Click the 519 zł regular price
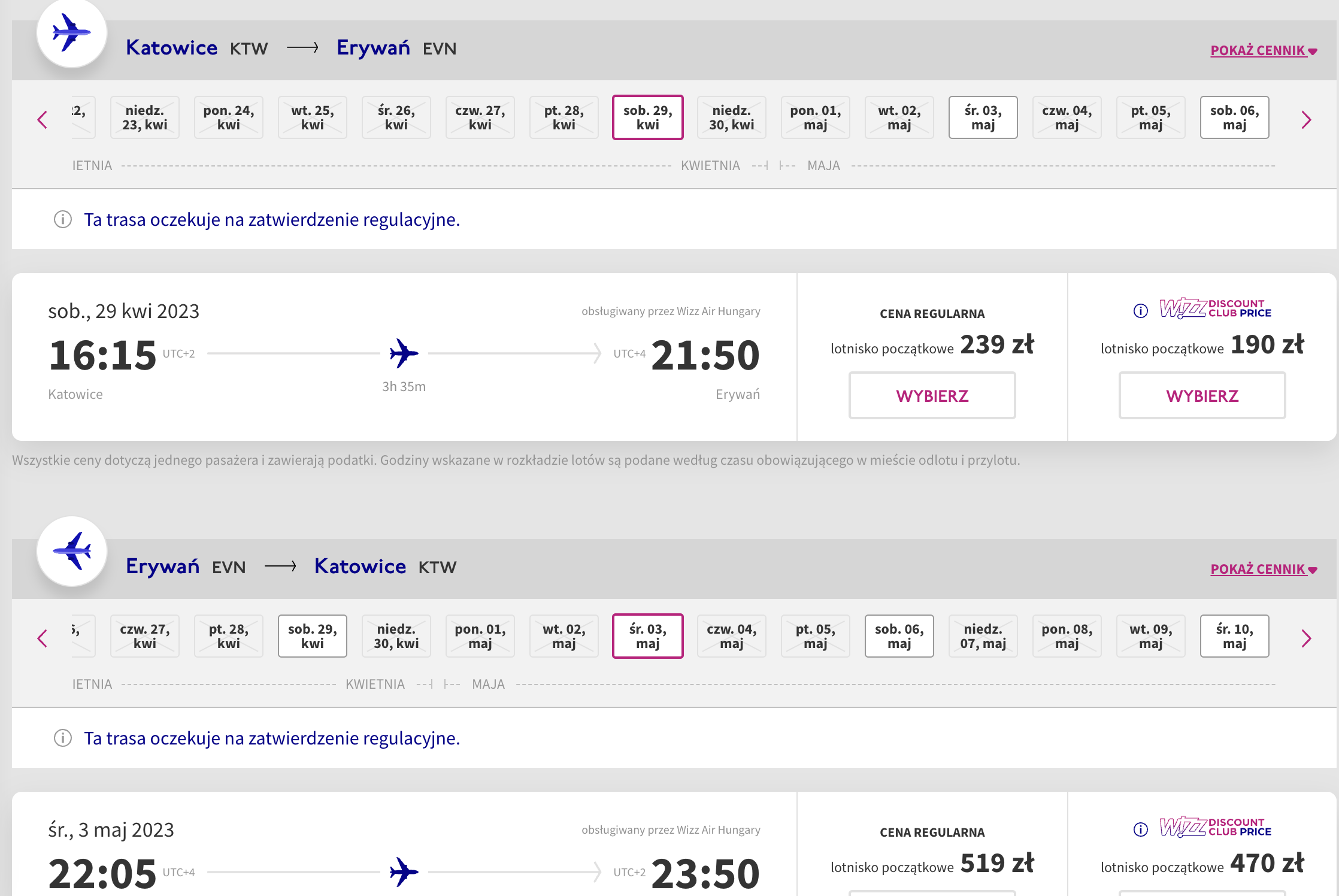Image resolution: width=1339 pixels, height=896 pixels. tap(998, 863)
